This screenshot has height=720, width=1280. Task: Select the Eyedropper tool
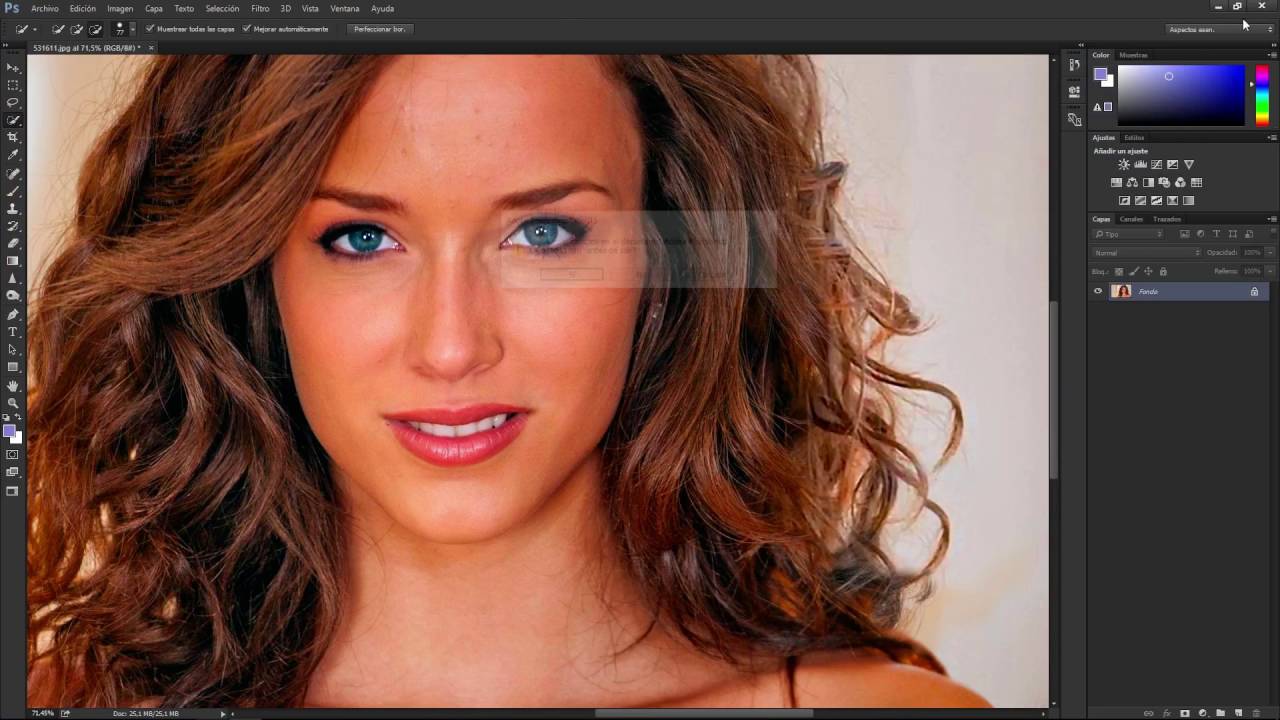(13, 155)
